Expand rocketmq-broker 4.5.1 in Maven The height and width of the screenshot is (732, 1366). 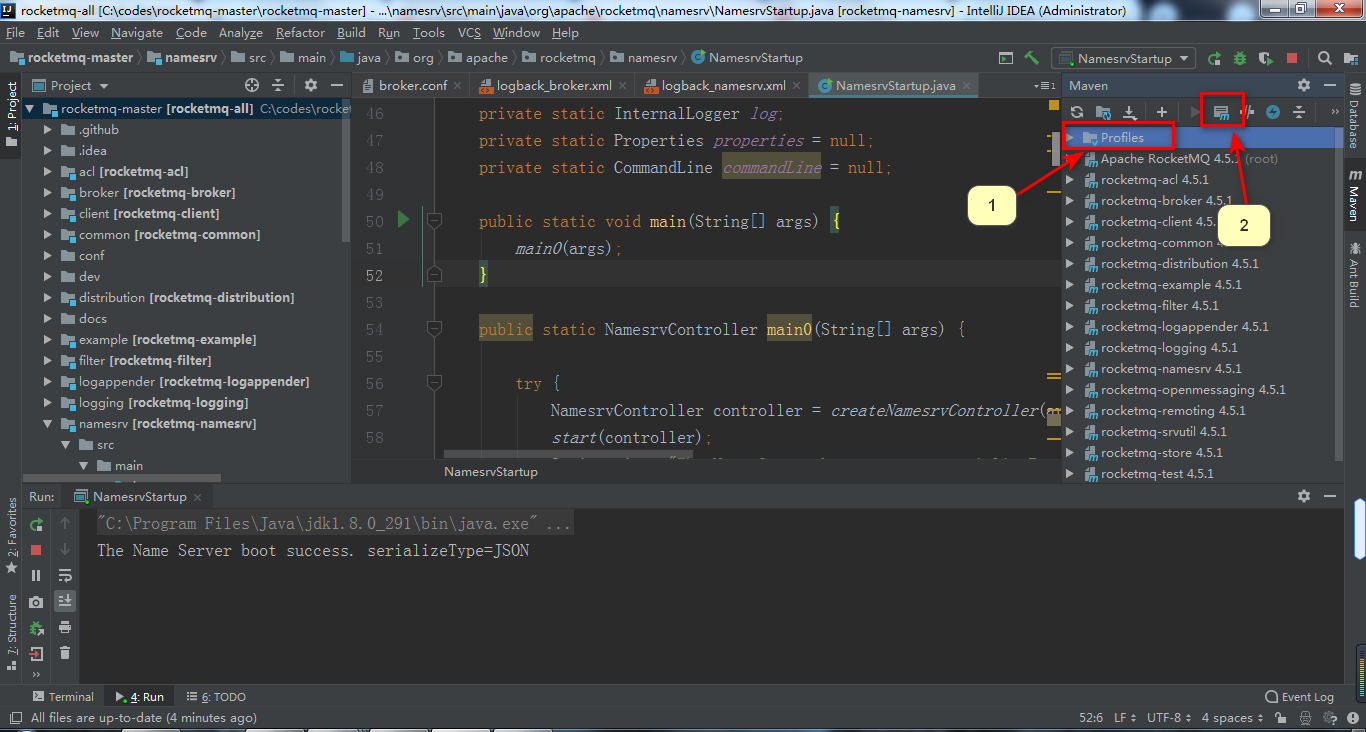(x=1070, y=201)
